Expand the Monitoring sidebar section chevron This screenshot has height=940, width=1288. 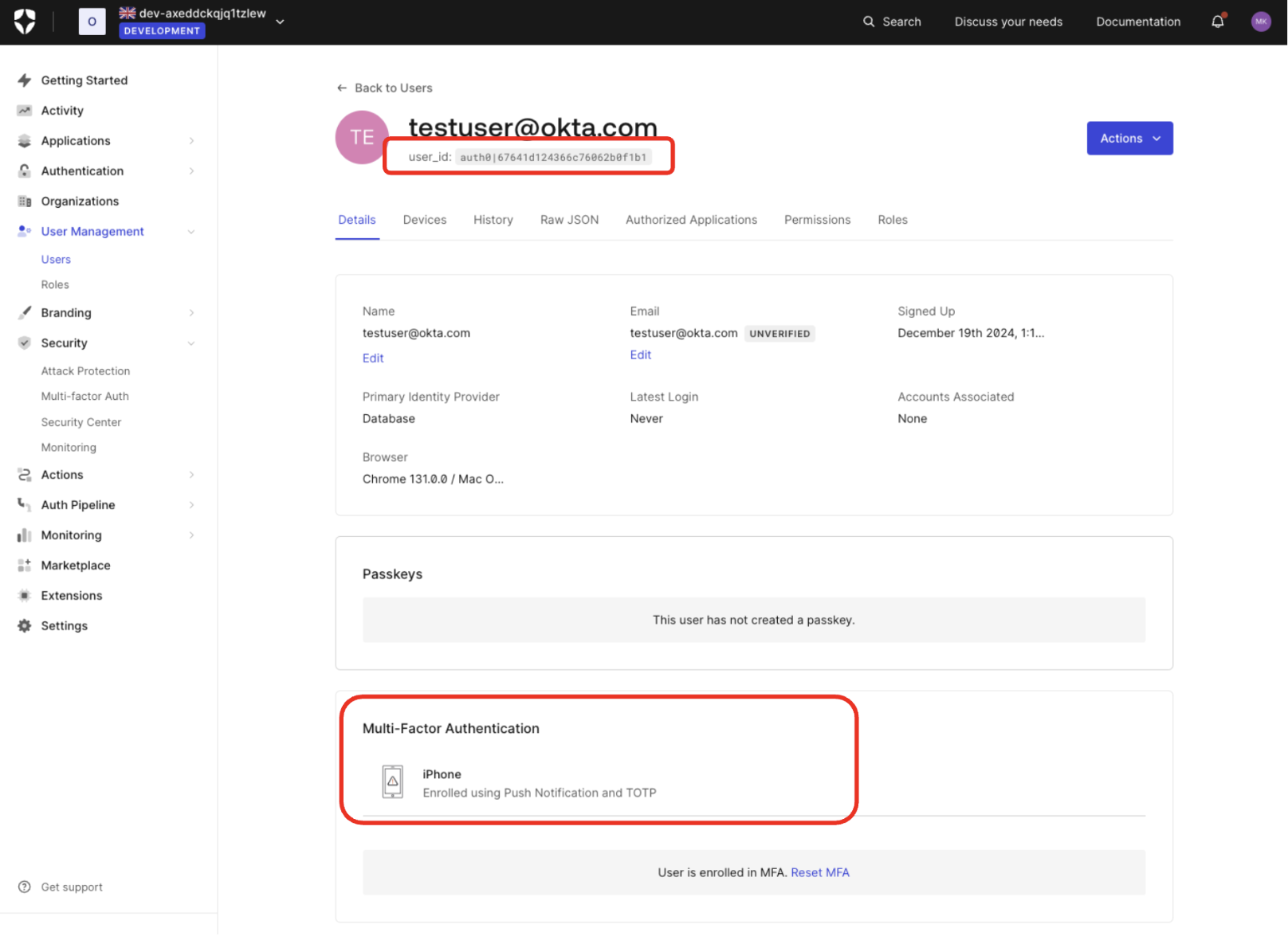coord(191,535)
